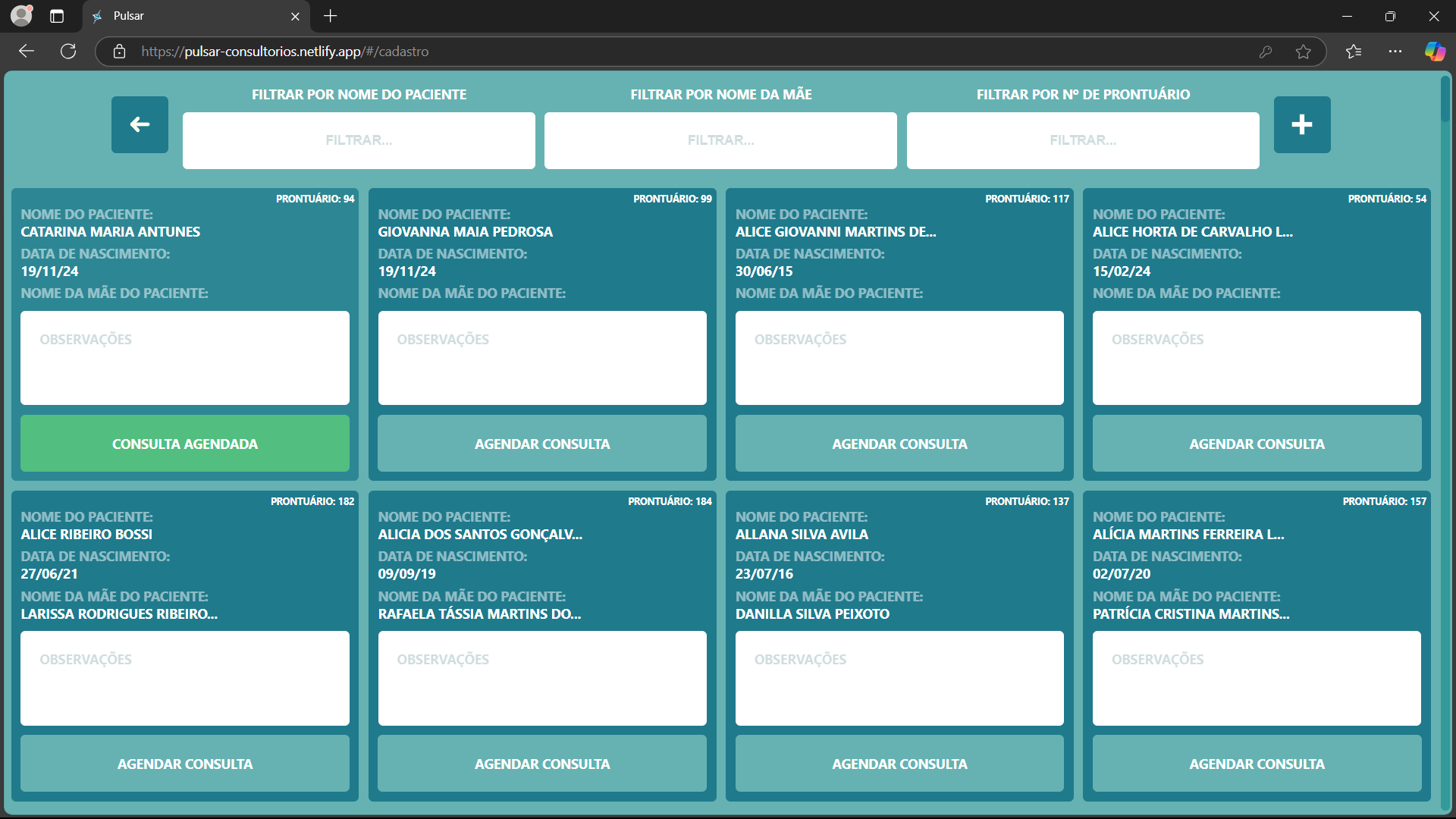This screenshot has height=819, width=1456.
Task: Click mother name RAFAELA TÁSSIA MARTINS DO...
Action: [x=479, y=614]
